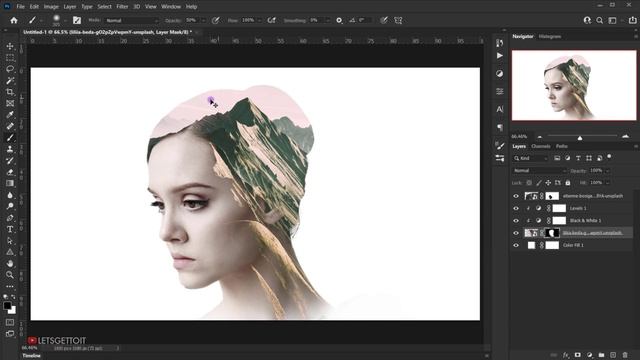
Task: Select the Pen tool
Action: click(10, 218)
